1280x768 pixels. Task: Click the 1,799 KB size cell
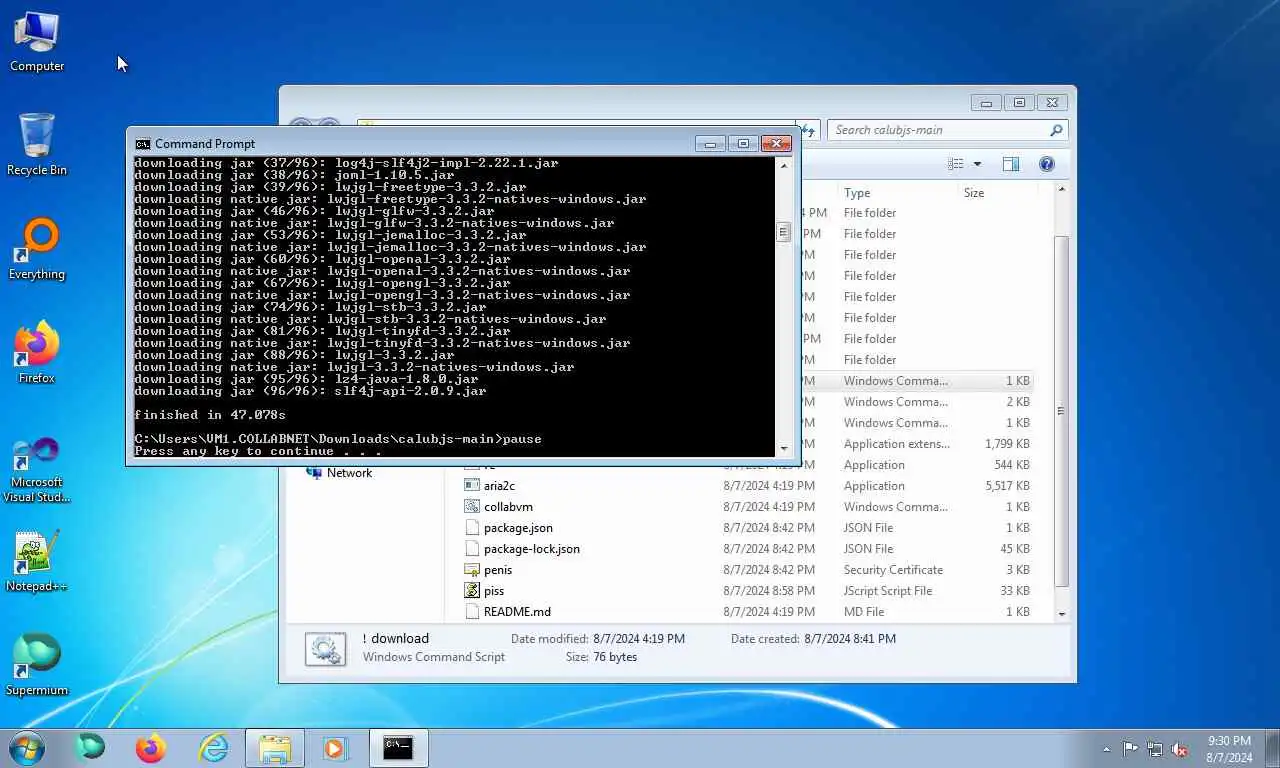1007,444
